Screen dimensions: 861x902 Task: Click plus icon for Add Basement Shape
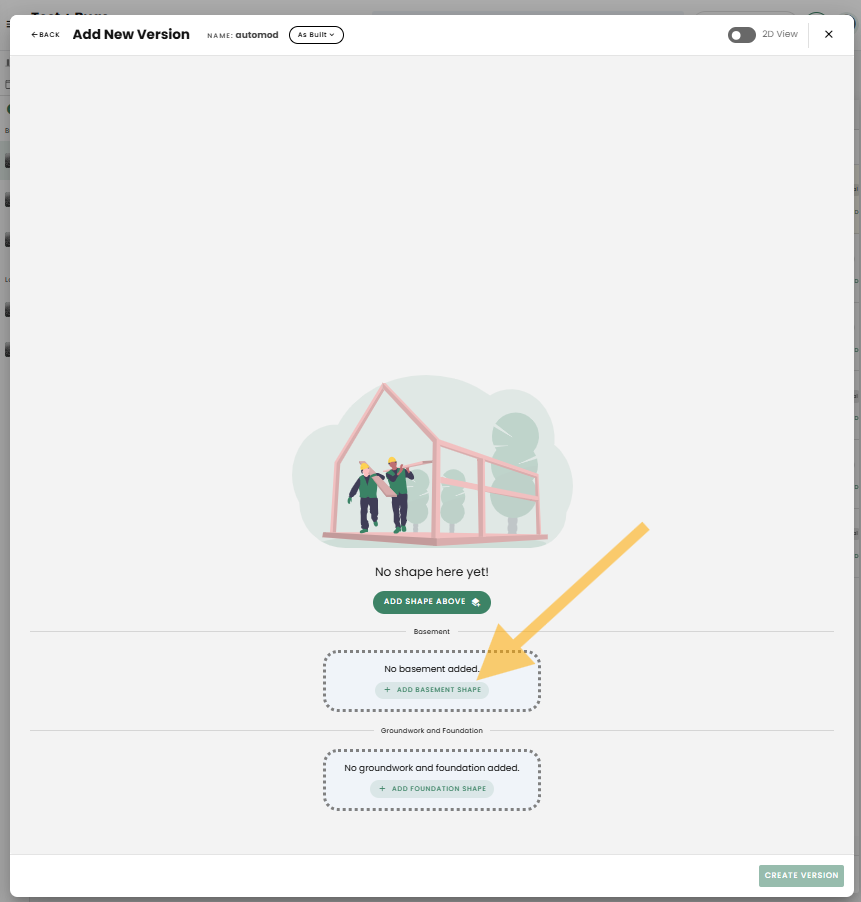(387, 690)
